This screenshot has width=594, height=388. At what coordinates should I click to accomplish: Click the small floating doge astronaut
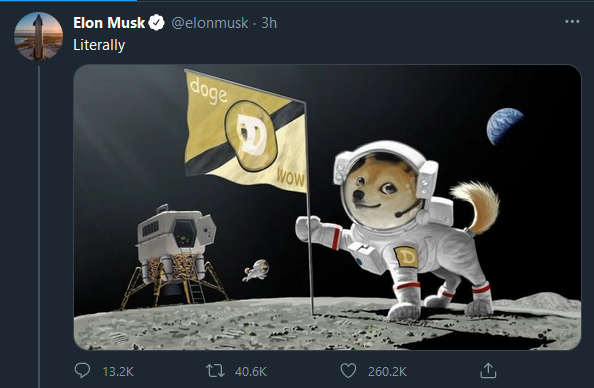(256, 270)
